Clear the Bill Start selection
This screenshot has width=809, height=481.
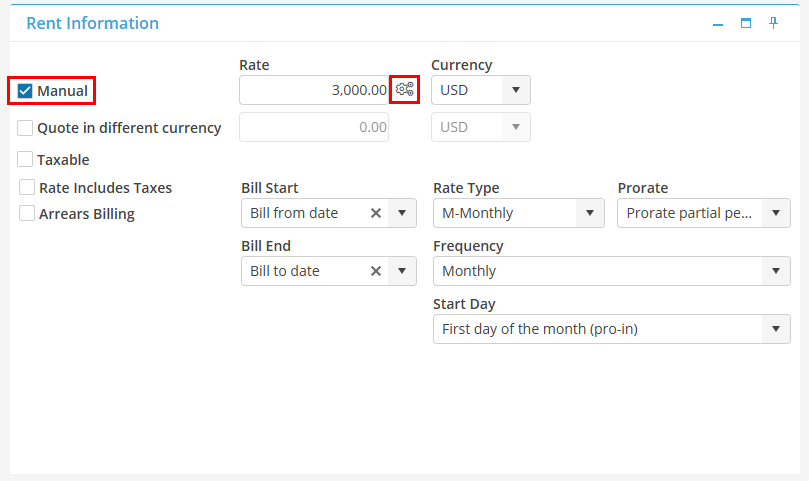[x=376, y=213]
